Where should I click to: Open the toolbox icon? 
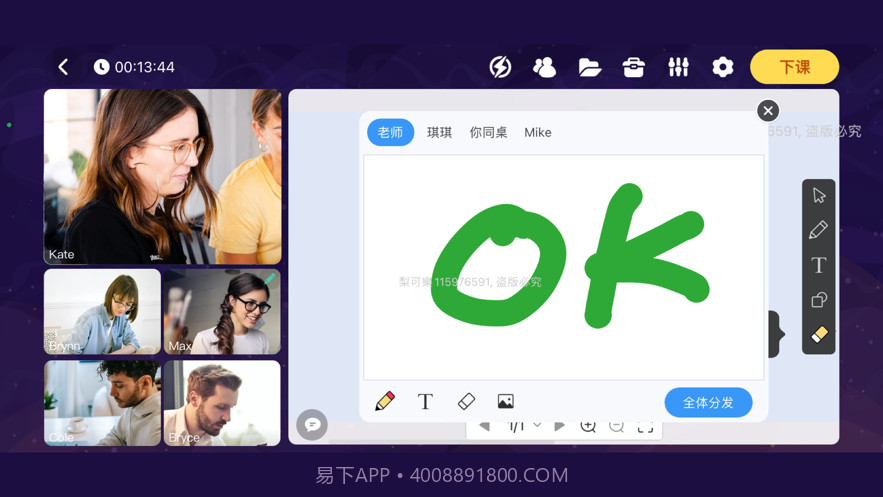click(633, 67)
